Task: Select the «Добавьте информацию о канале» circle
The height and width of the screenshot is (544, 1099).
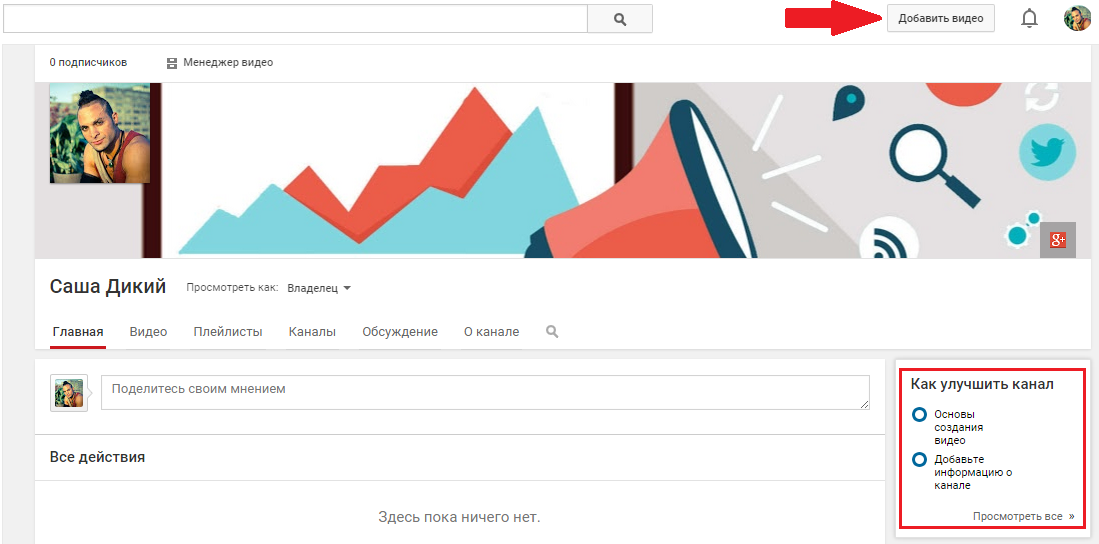Action: tap(919, 461)
